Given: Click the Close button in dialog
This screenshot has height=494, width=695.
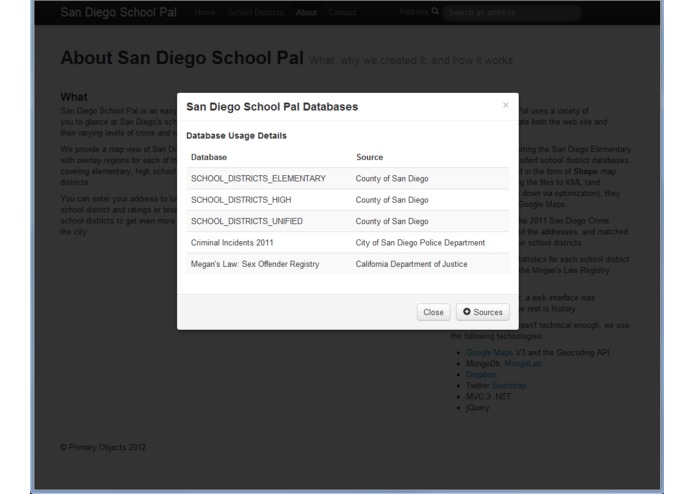Looking at the screenshot, I should [x=433, y=312].
